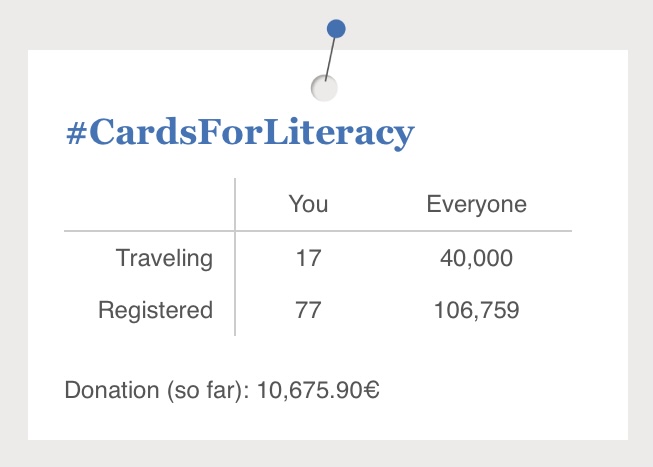Click the Traveling row label
The height and width of the screenshot is (467, 653).
[164, 258]
